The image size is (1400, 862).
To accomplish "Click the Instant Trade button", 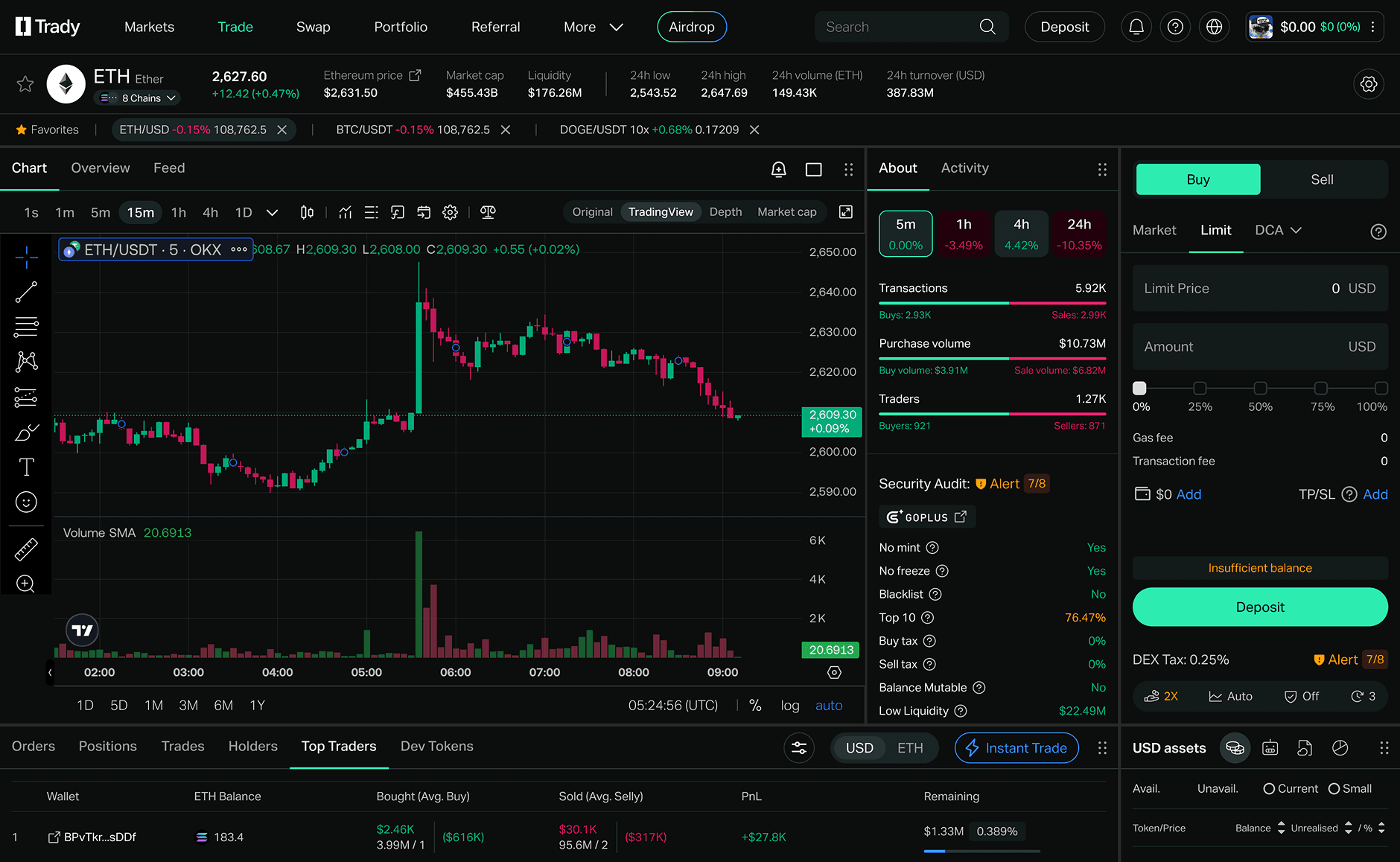I will pos(1016,748).
